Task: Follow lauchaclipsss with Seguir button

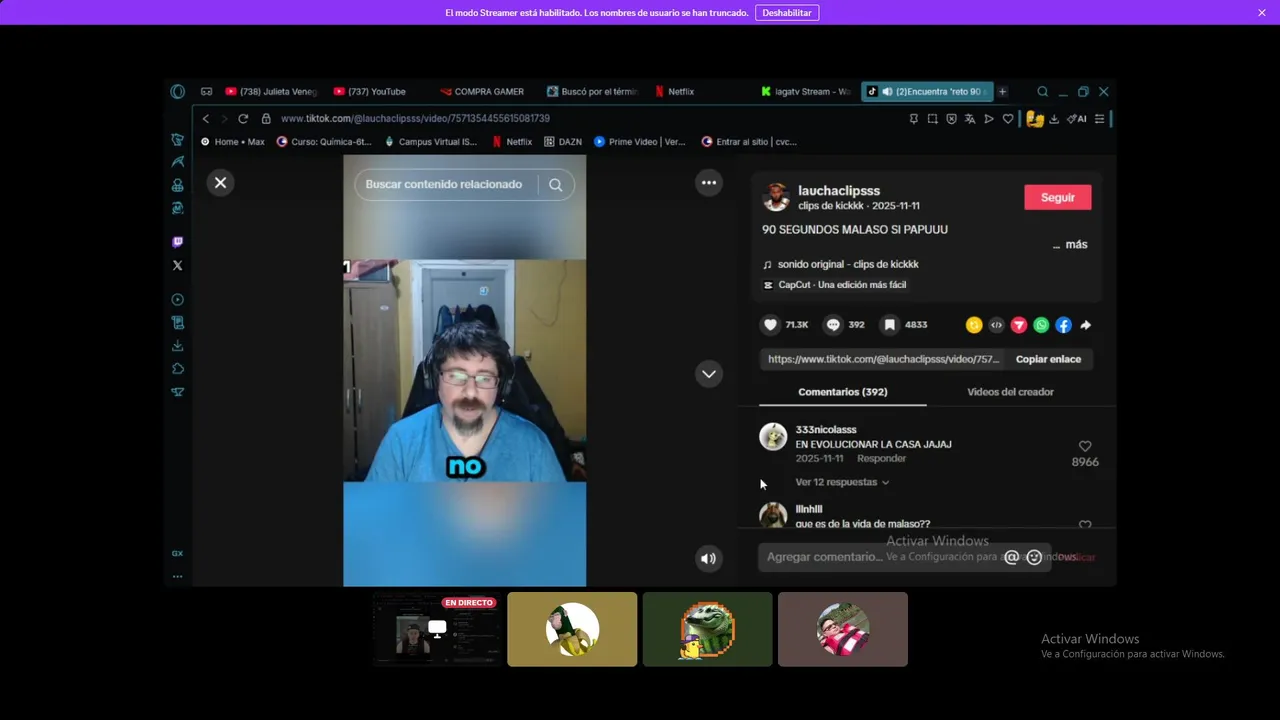Action: coord(1058,197)
